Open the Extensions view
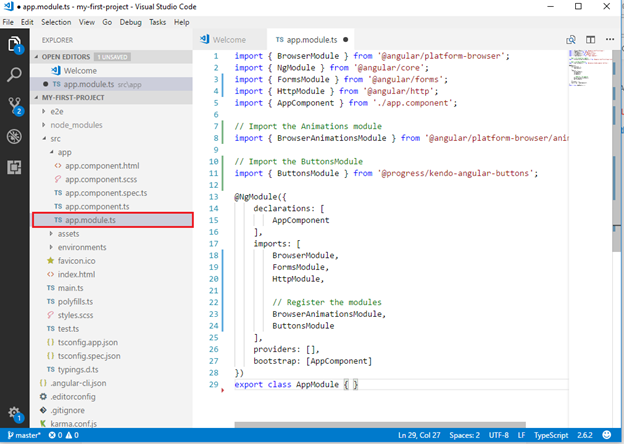The height and width of the screenshot is (444, 624). (x=16, y=167)
